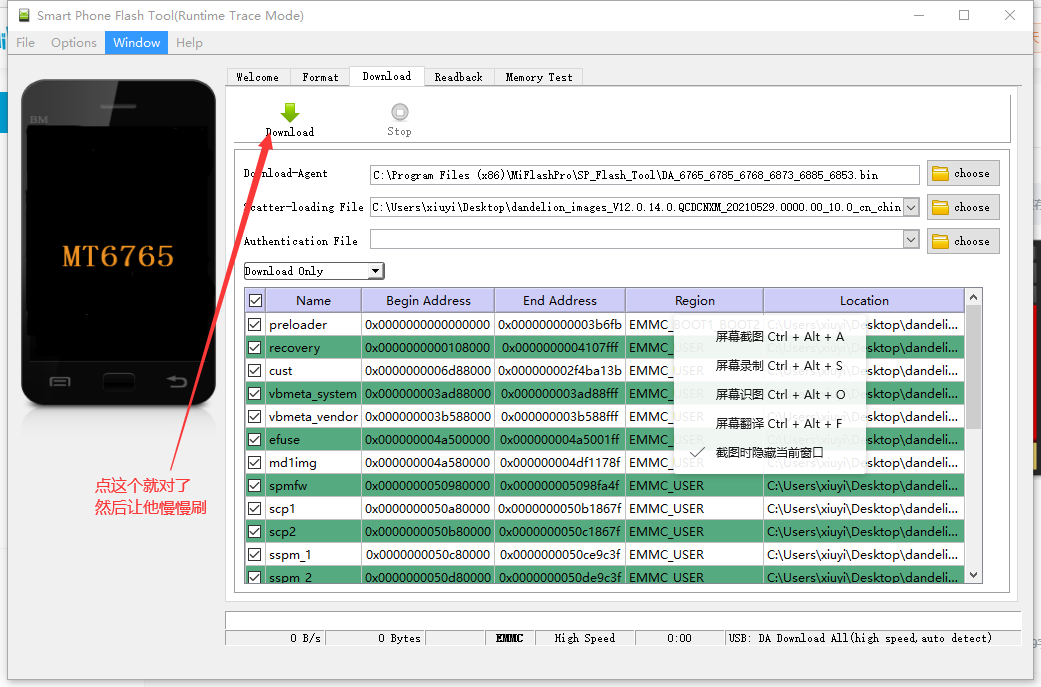Toggle 截图时隐藏当前窗口 option

(769, 453)
